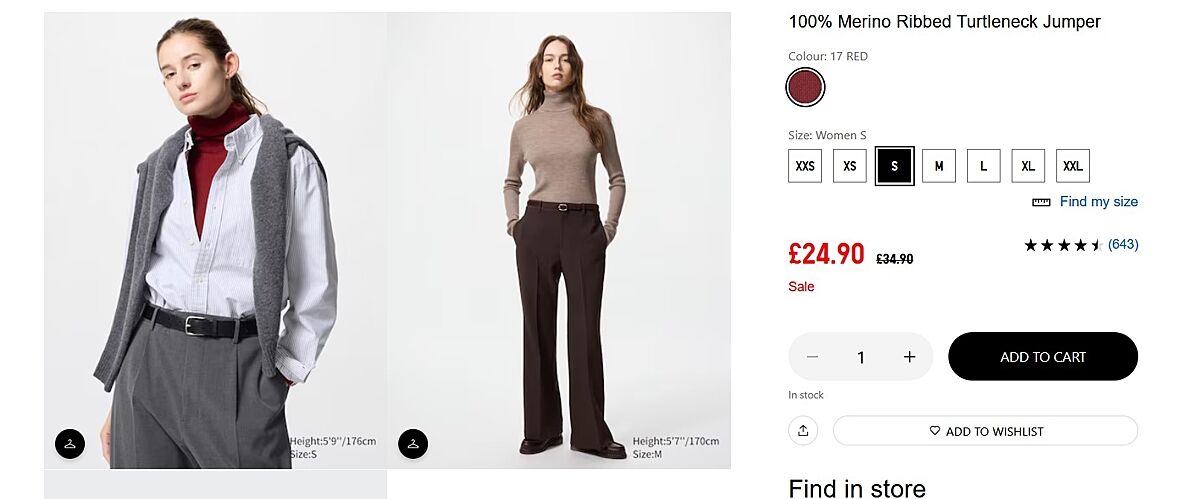Screen dimensions: 1200x499
Task: Select size S
Action: (894, 166)
